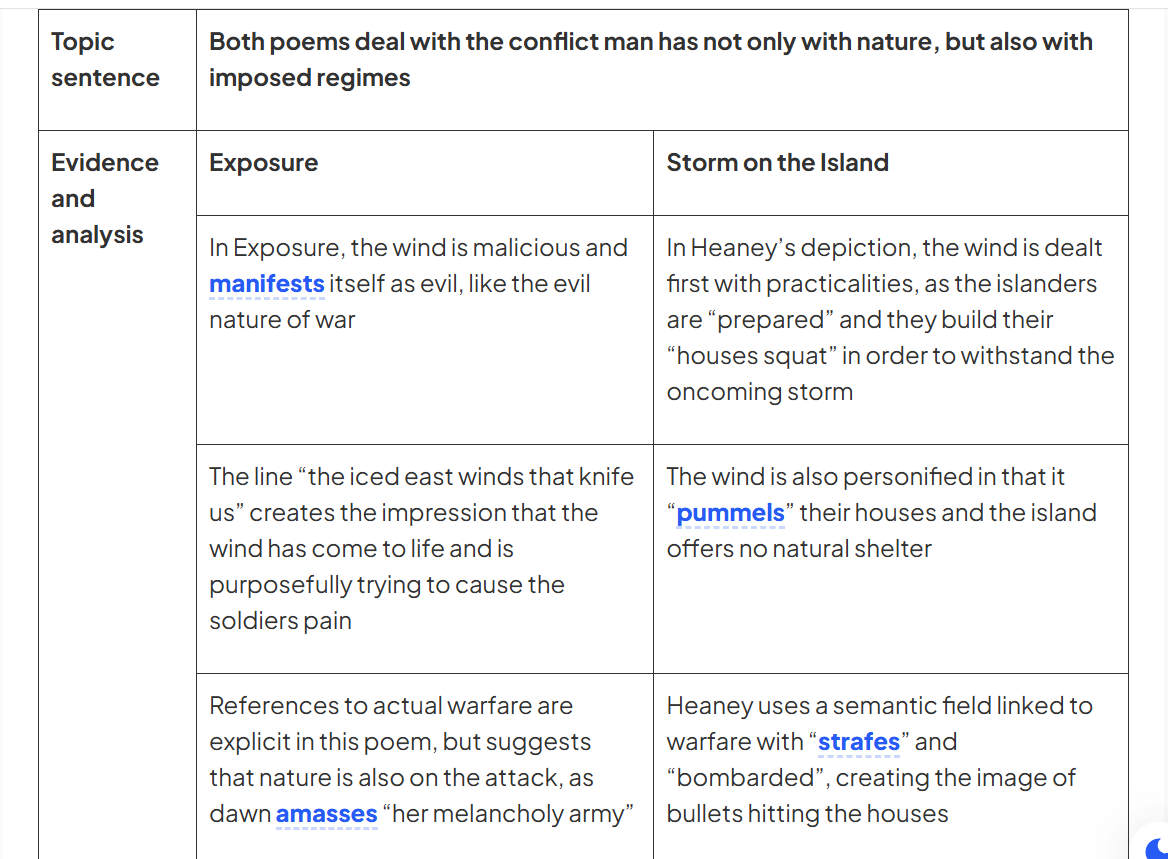
Task: Click the cell about islanders being "prepared"
Action: (x=891, y=330)
